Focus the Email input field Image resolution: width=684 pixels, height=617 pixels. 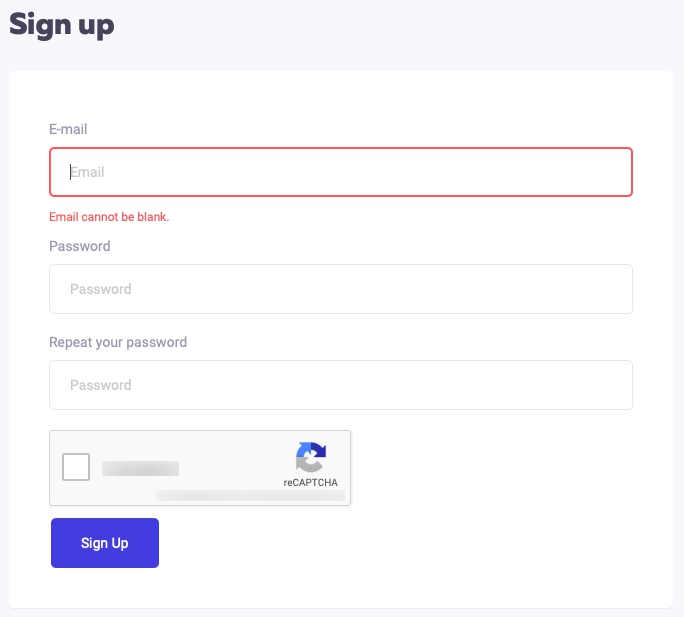click(340, 172)
